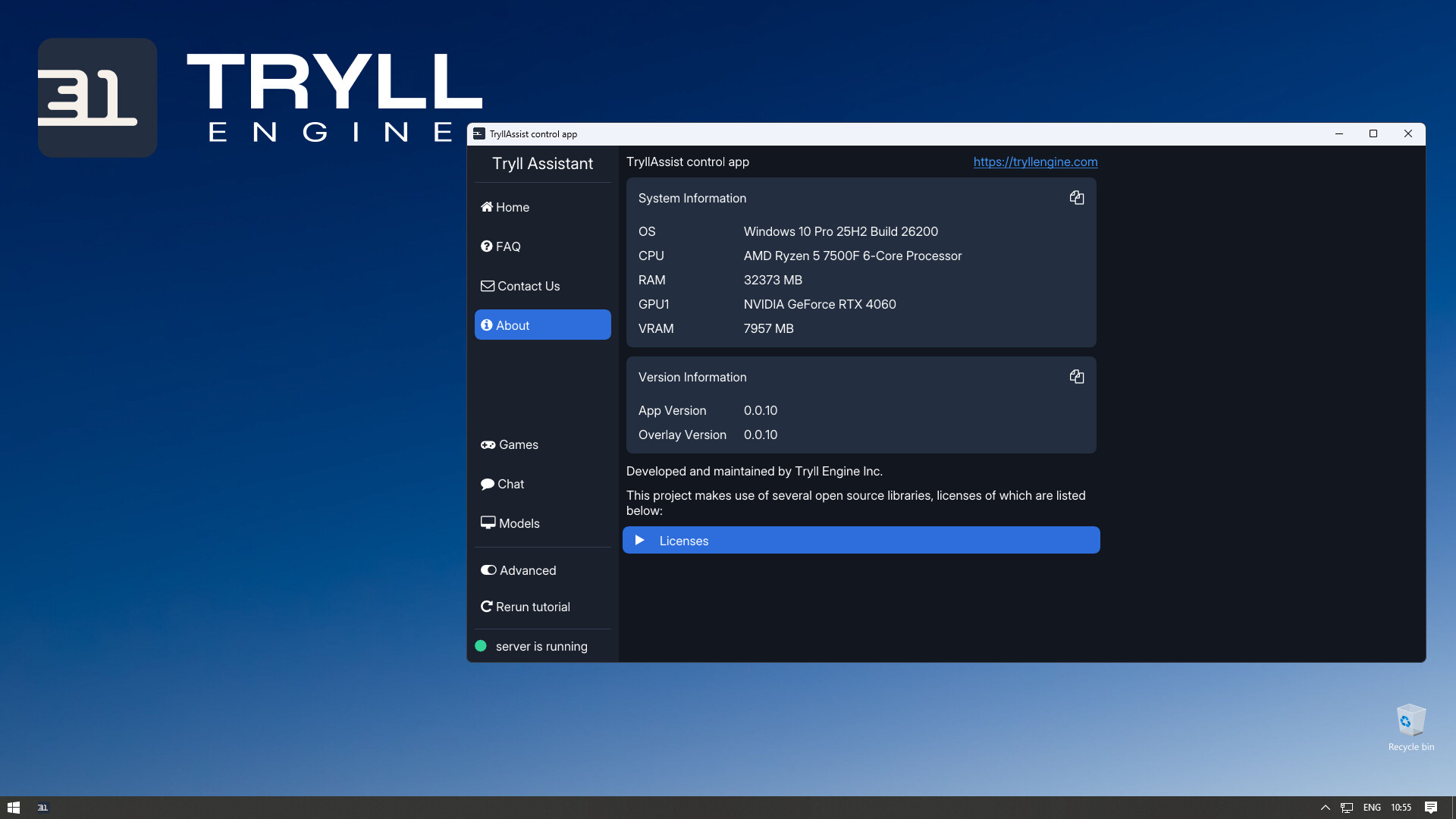Open the network tray icon
1456x819 pixels.
coord(1347,808)
